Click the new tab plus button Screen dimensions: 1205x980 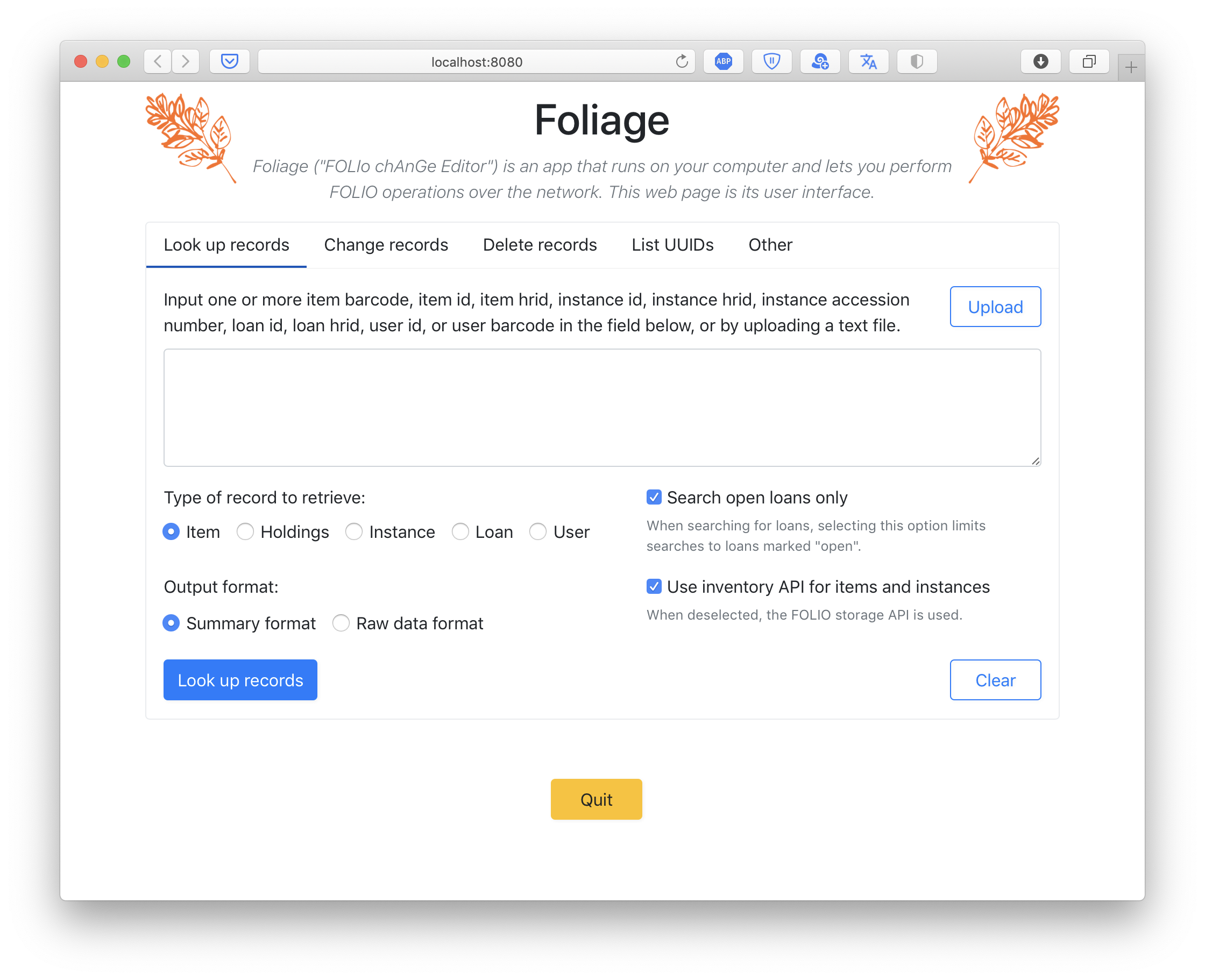click(1130, 68)
